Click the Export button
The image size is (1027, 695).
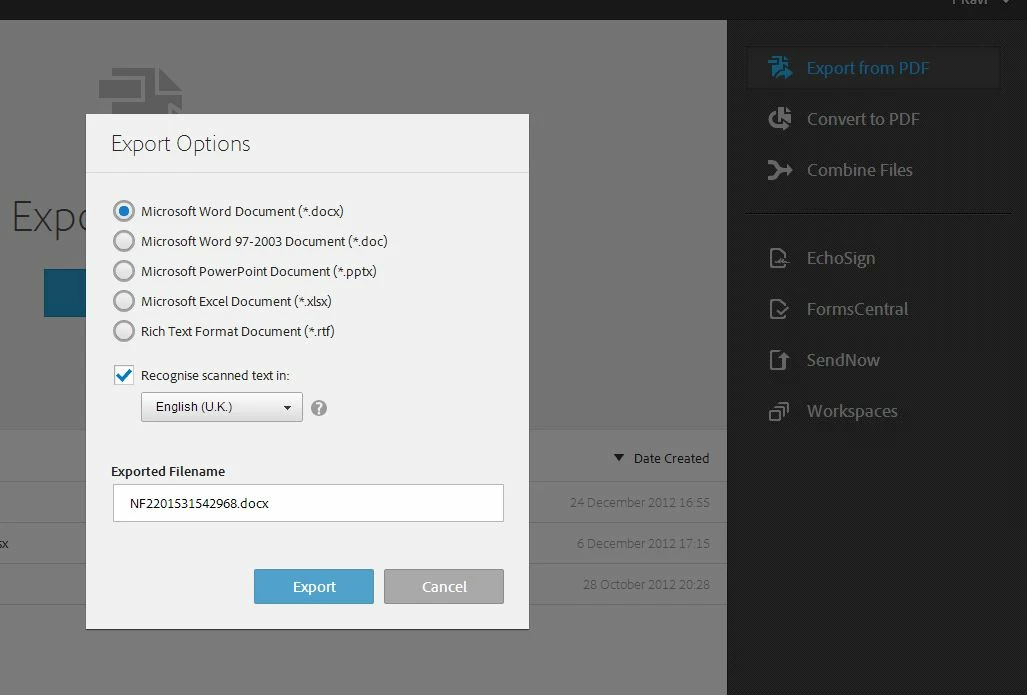tap(314, 586)
